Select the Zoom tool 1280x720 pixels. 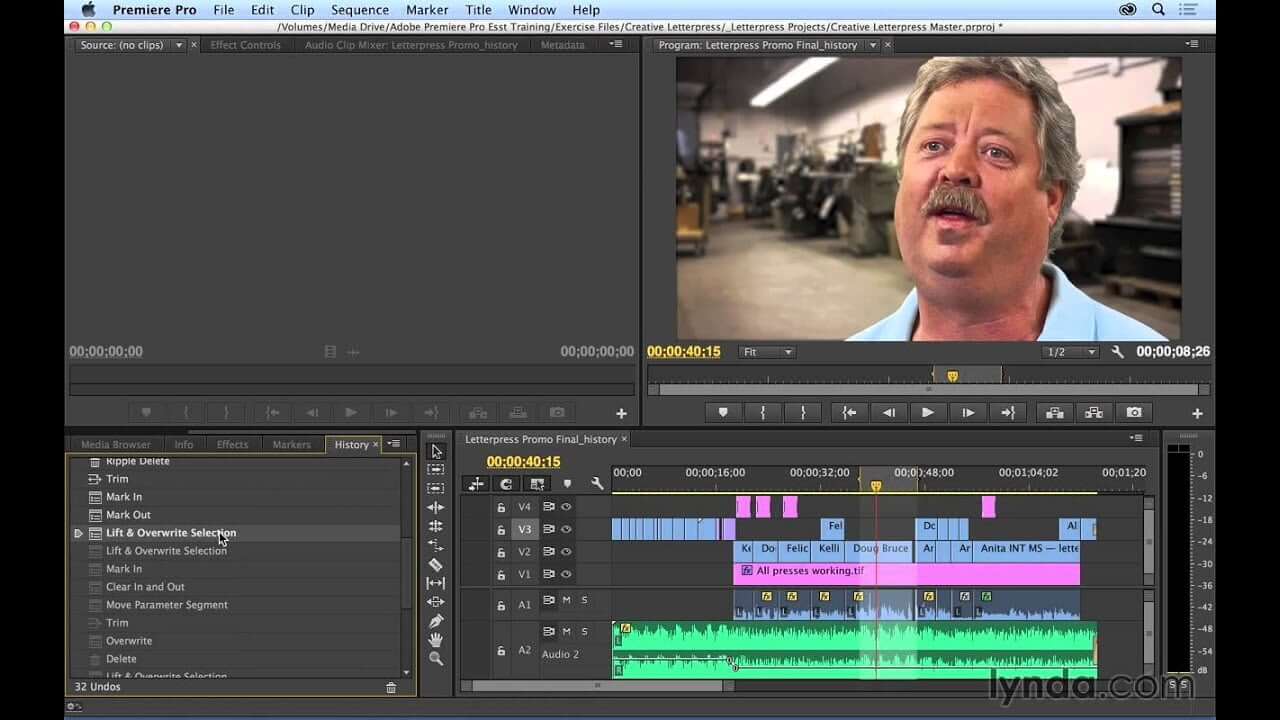pos(436,659)
